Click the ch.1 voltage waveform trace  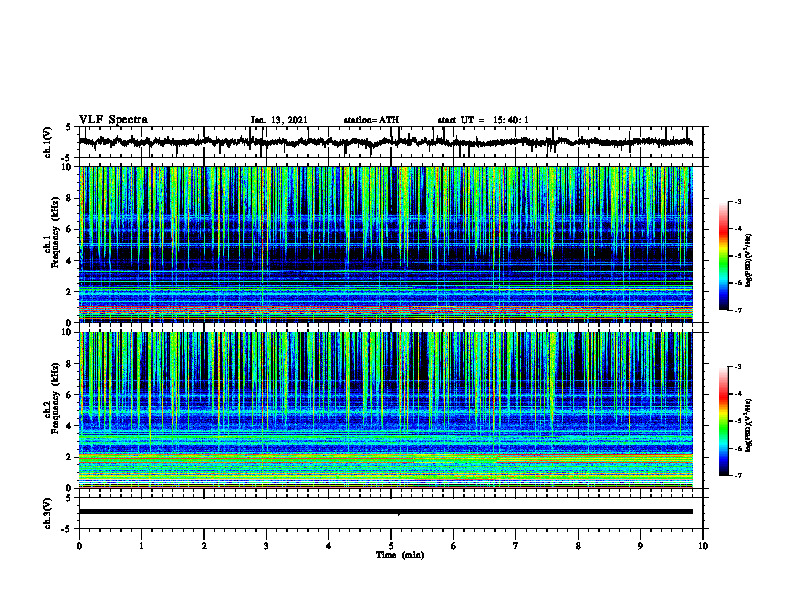[386, 142]
